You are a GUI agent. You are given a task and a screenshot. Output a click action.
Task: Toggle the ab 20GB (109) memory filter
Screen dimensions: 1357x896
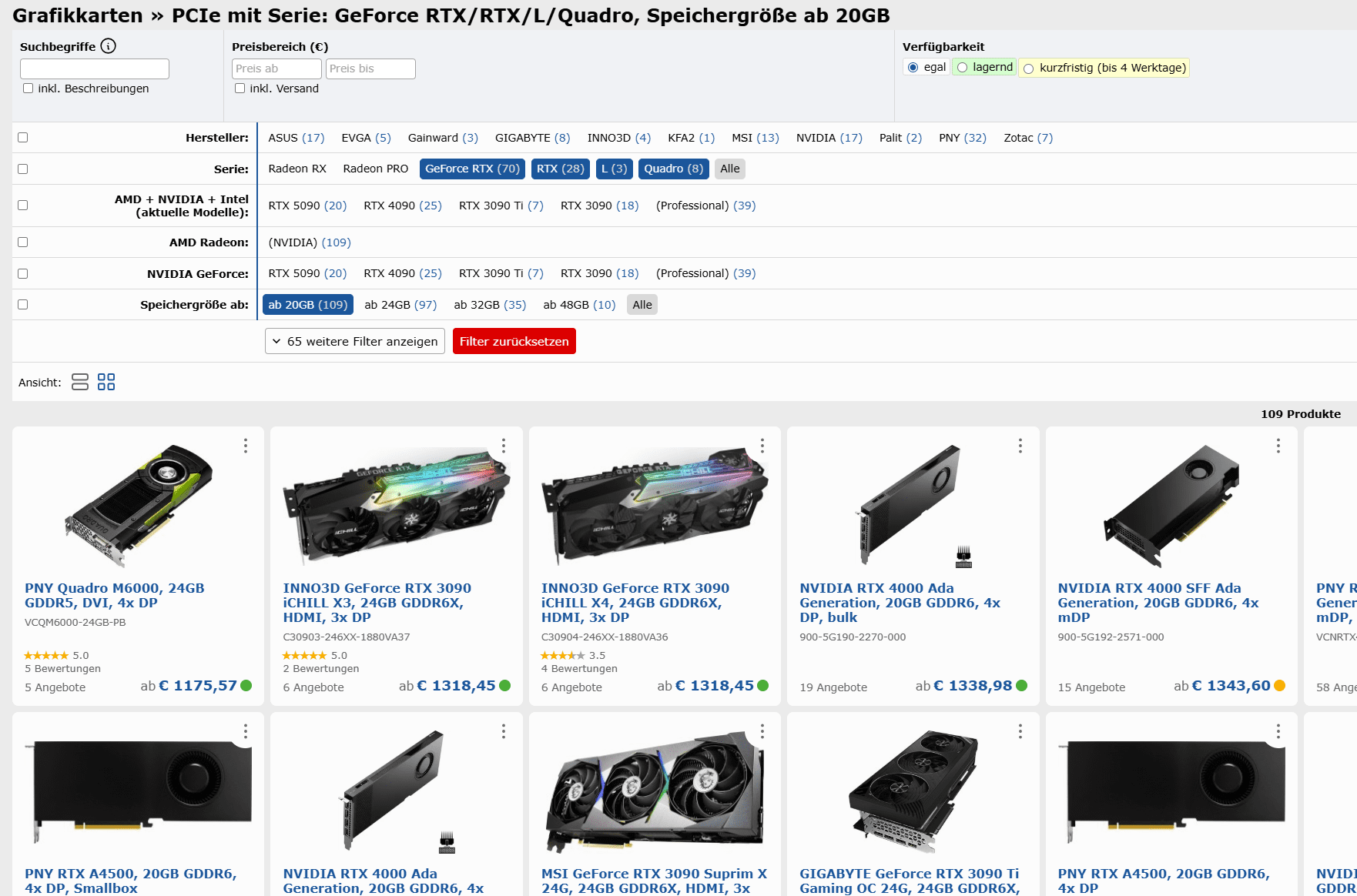point(308,305)
